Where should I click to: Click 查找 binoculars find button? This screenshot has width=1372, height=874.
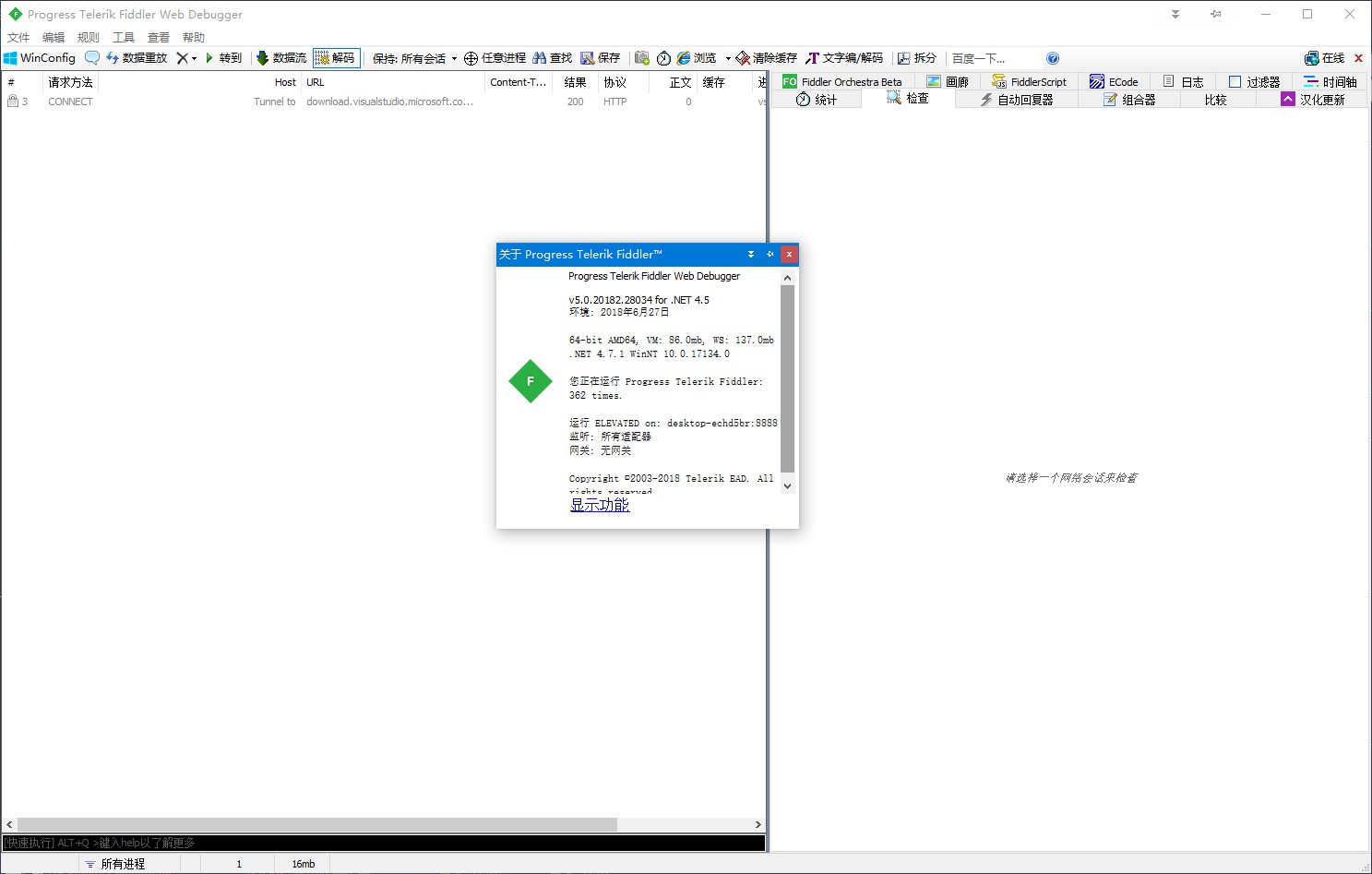pos(553,58)
